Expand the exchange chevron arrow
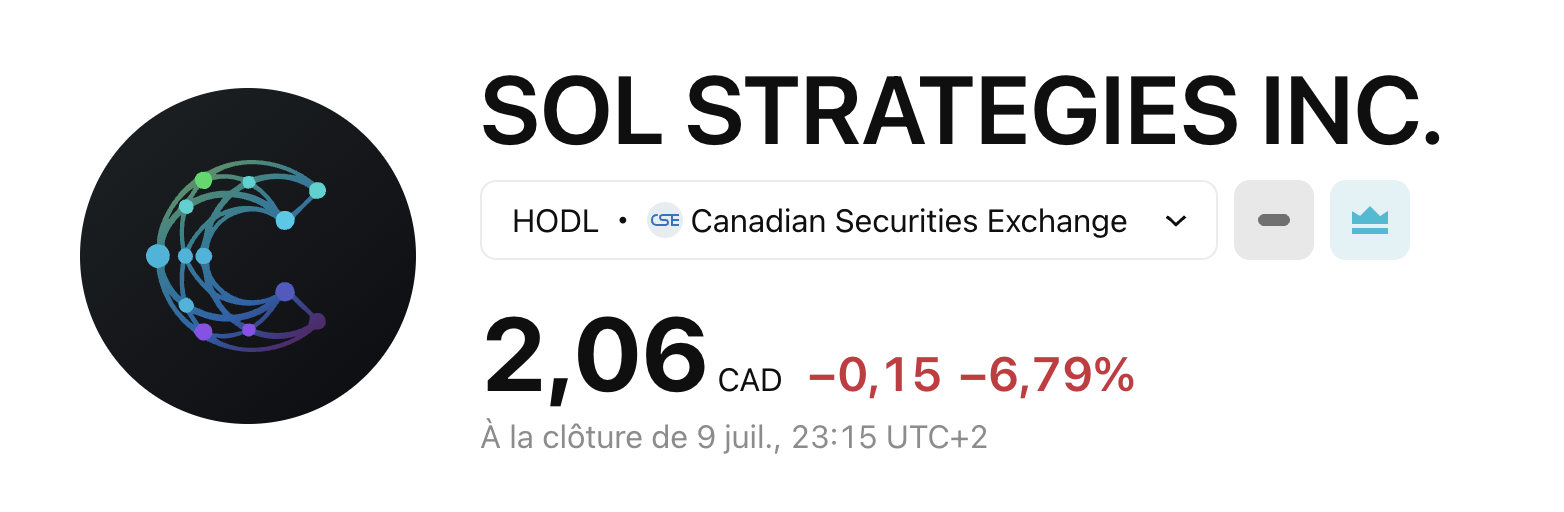Viewport: 1564px width, 512px height. tap(1176, 221)
